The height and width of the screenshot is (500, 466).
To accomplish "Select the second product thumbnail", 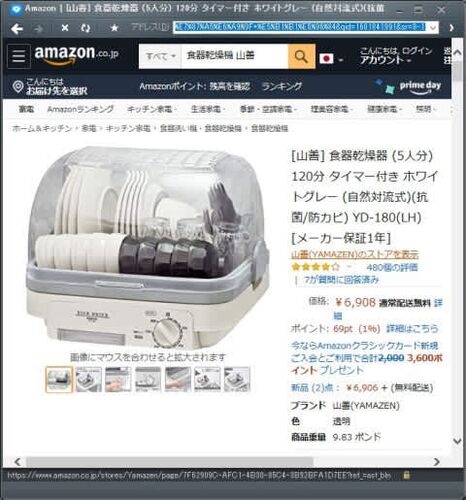I will coord(89,379).
